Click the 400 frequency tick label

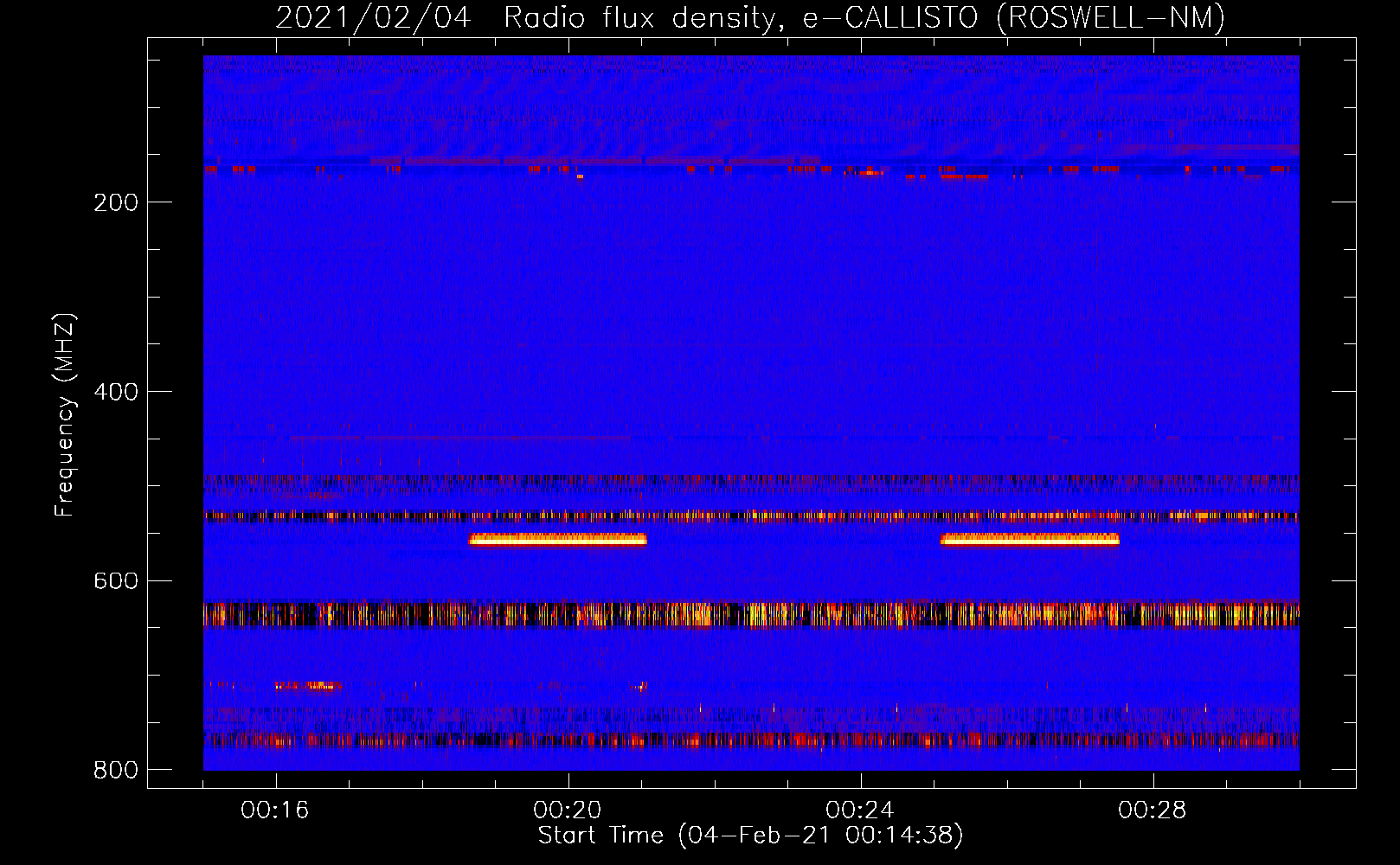click(x=116, y=392)
